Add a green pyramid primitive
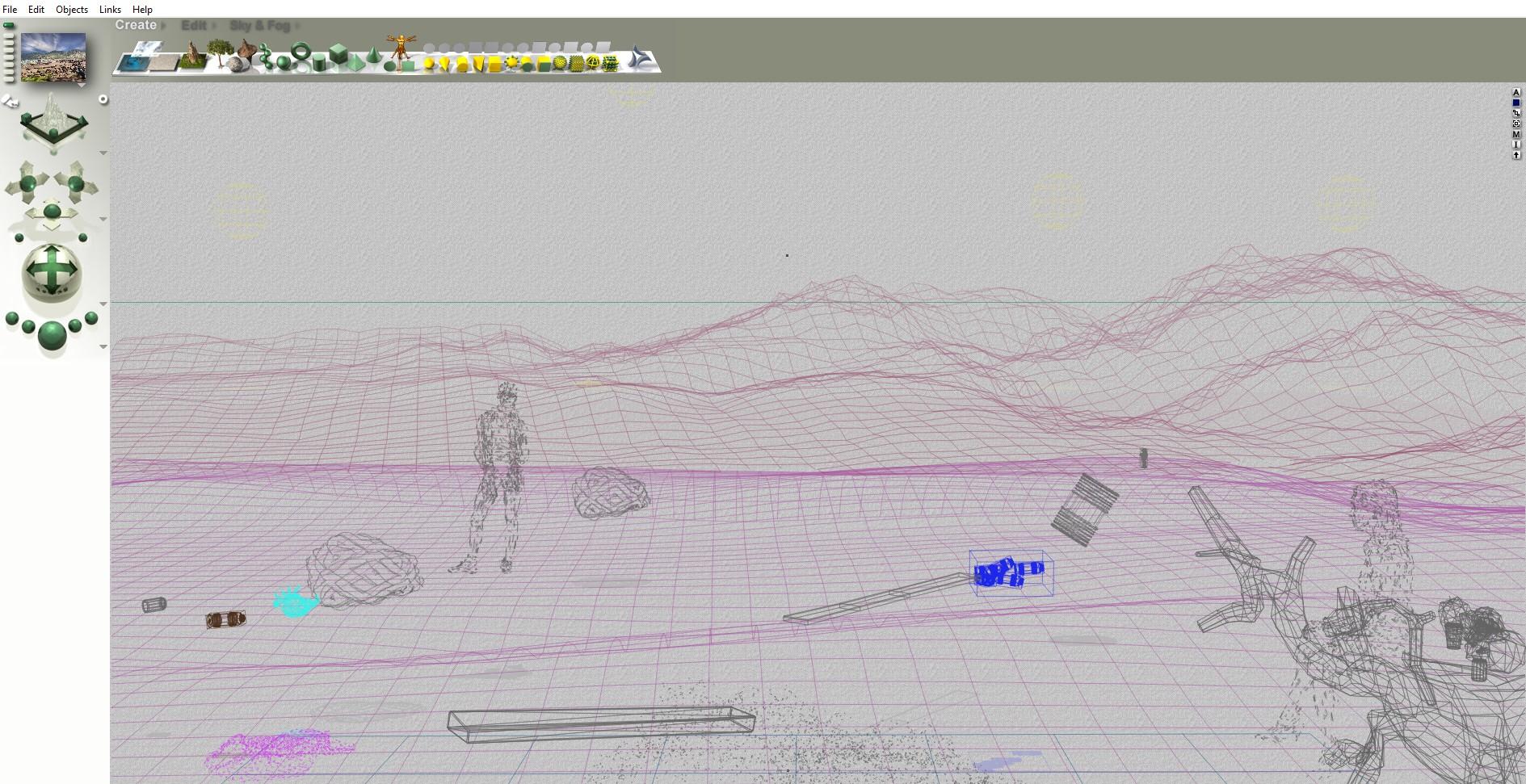Image resolution: width=1526 pixels, height=784 pixels. [355, 62]
